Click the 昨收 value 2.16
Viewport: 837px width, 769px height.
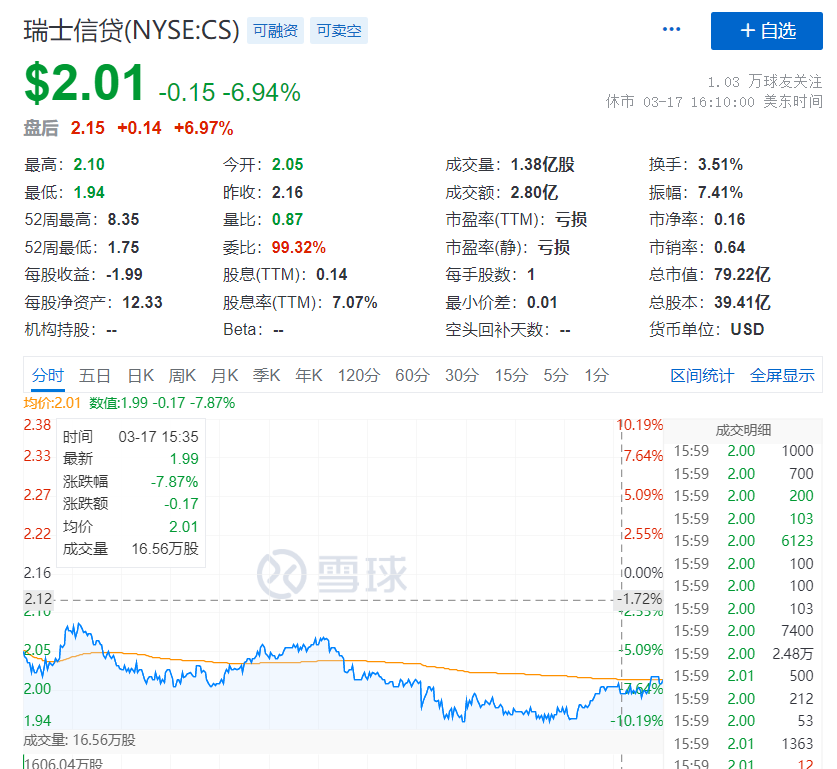point(287,192)
